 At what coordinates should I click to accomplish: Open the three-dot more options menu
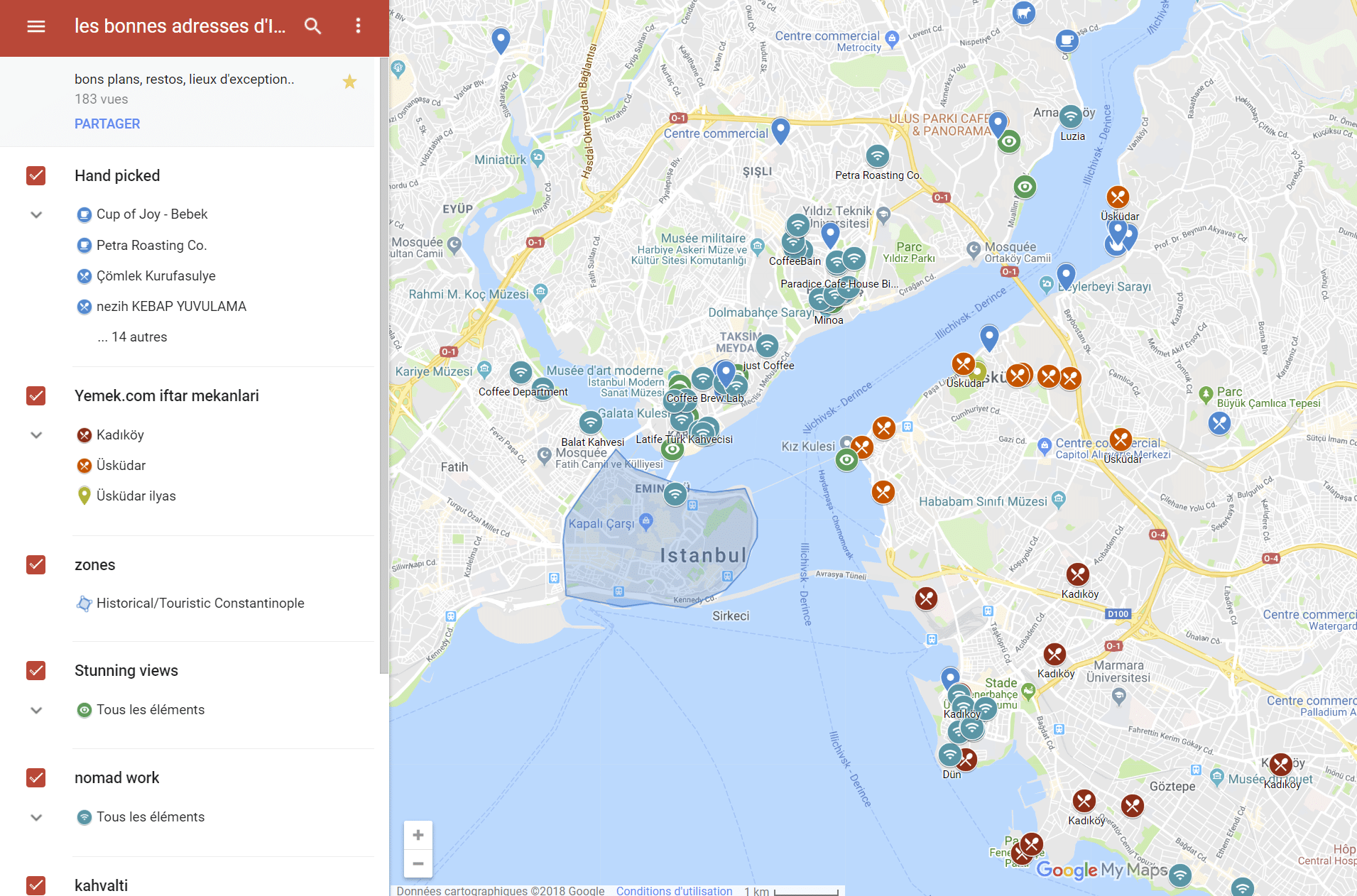[x=358, y=26]
